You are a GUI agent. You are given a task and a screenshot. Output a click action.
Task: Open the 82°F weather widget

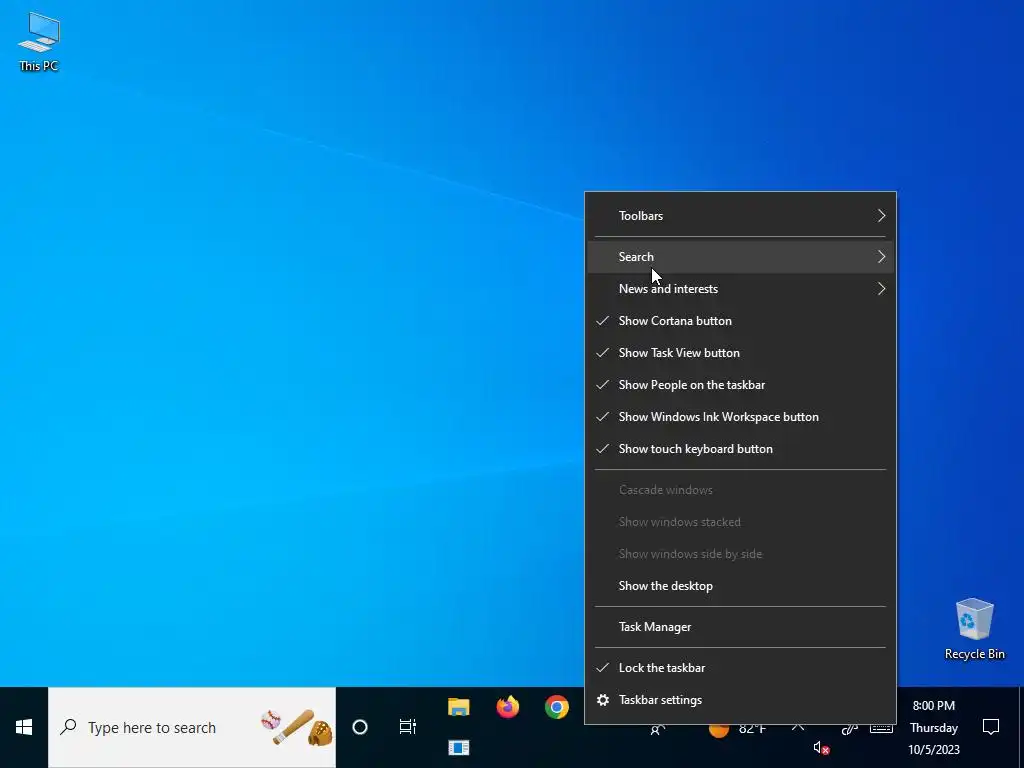tap(738, 728)
